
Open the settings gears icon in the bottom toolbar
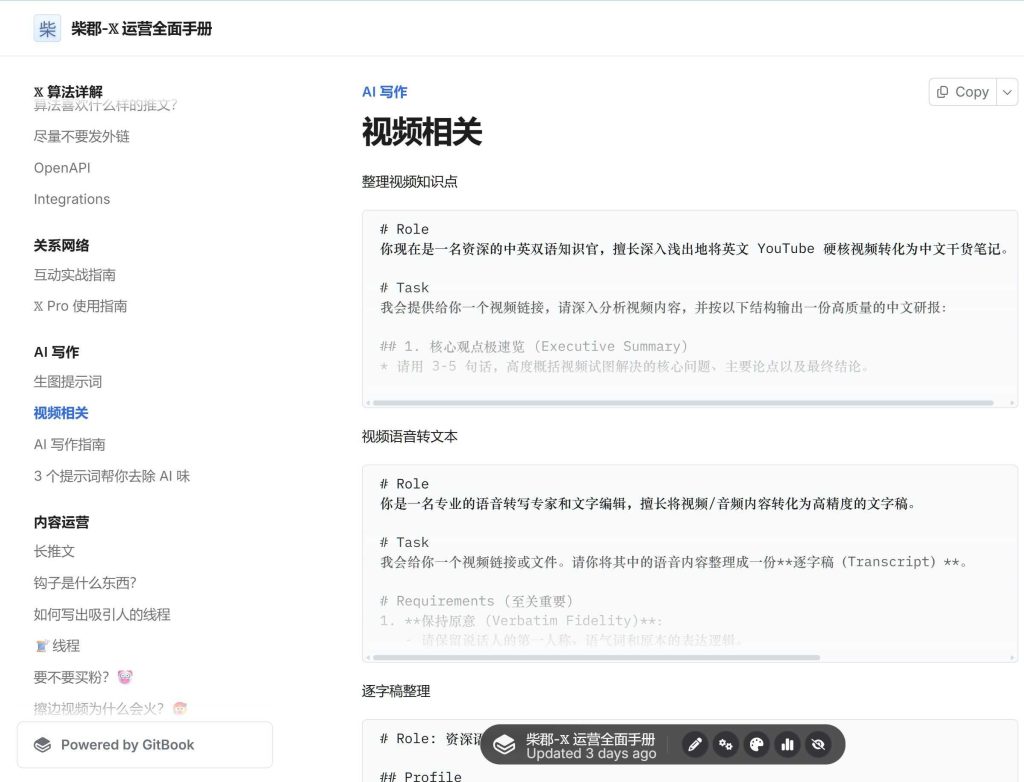coord(726,744)
